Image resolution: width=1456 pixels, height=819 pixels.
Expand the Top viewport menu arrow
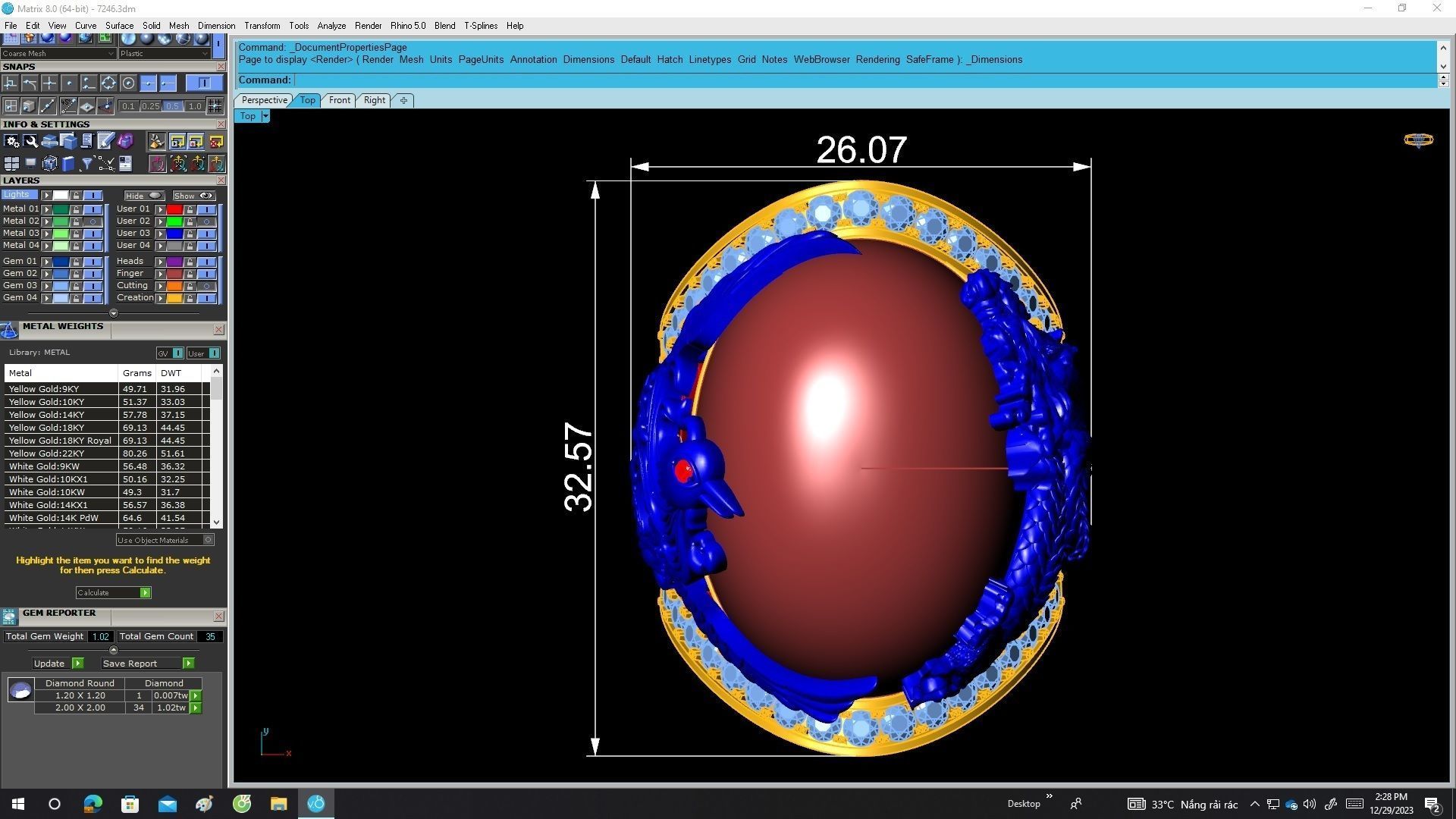(265, 116)
